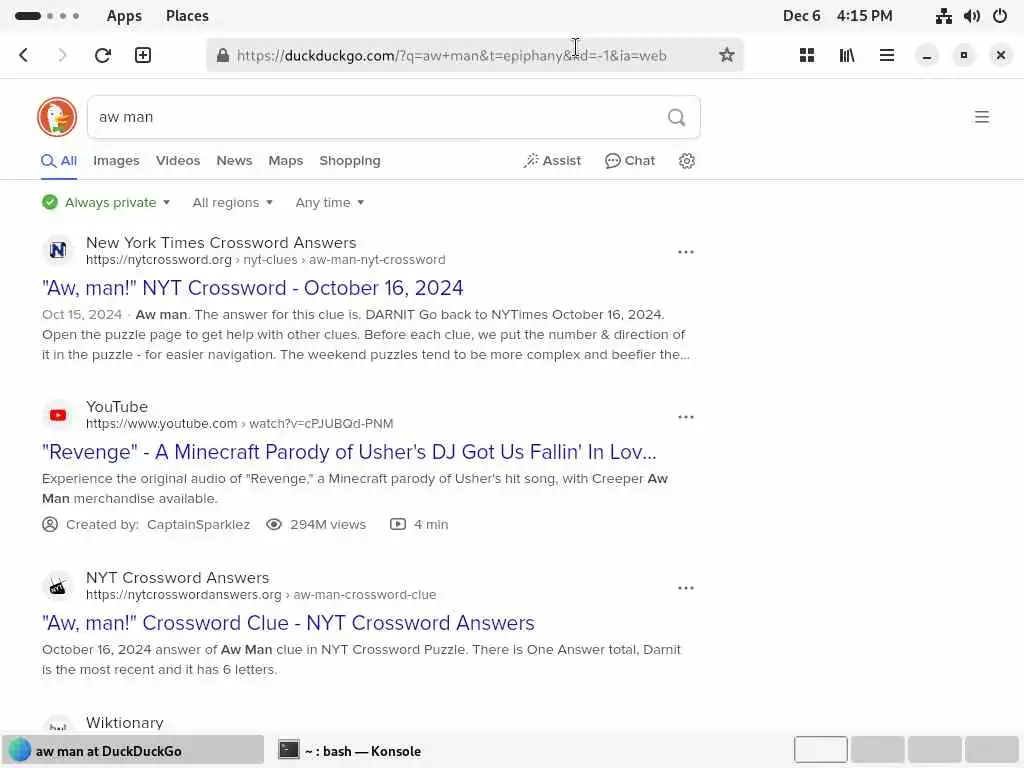Open the "Revenge" Minecraft Parody link
The width and height of the screenshot is (1024, 768).
point(349,452)
